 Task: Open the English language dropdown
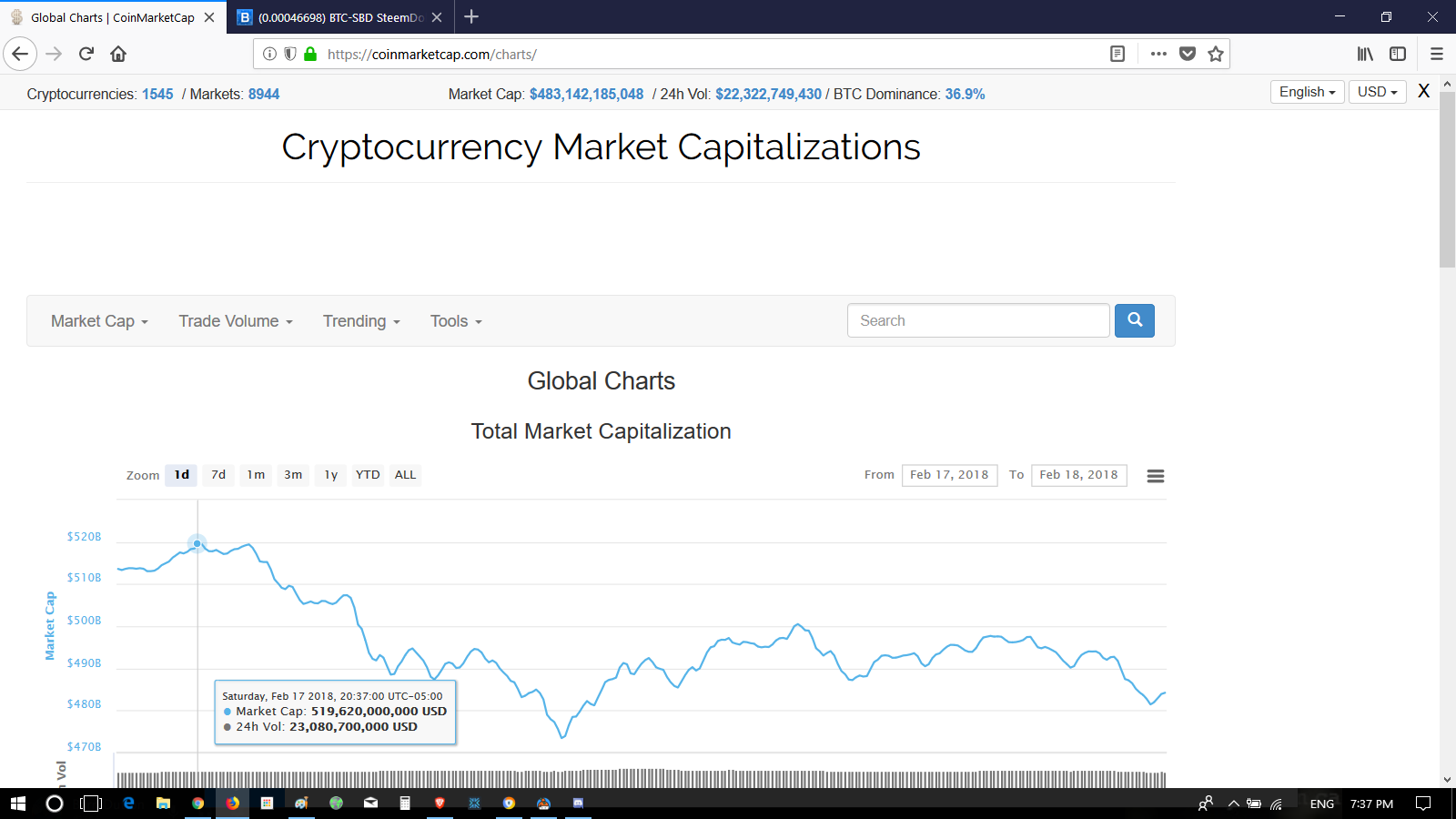[x=1307, y=92]
